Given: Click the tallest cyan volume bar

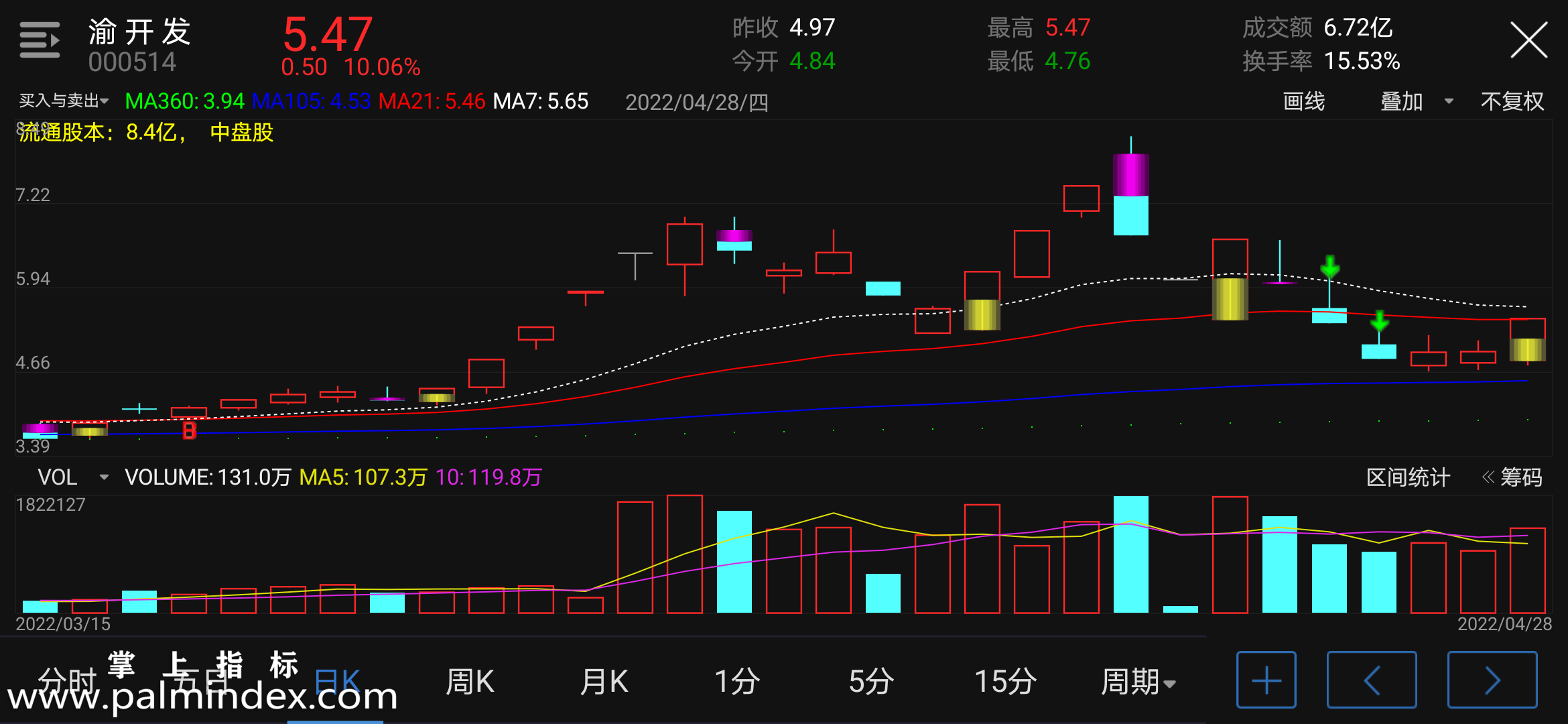Looking at the screenshot, I should 1131,554.
